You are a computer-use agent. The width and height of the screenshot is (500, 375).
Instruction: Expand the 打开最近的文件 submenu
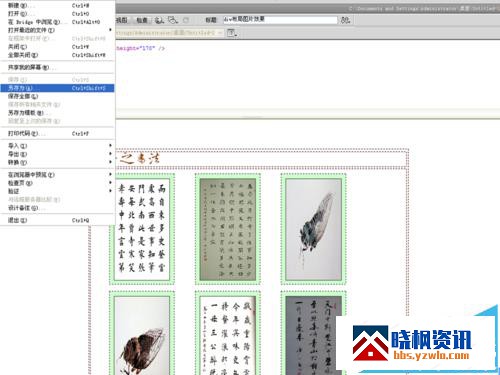click(57, 30)
